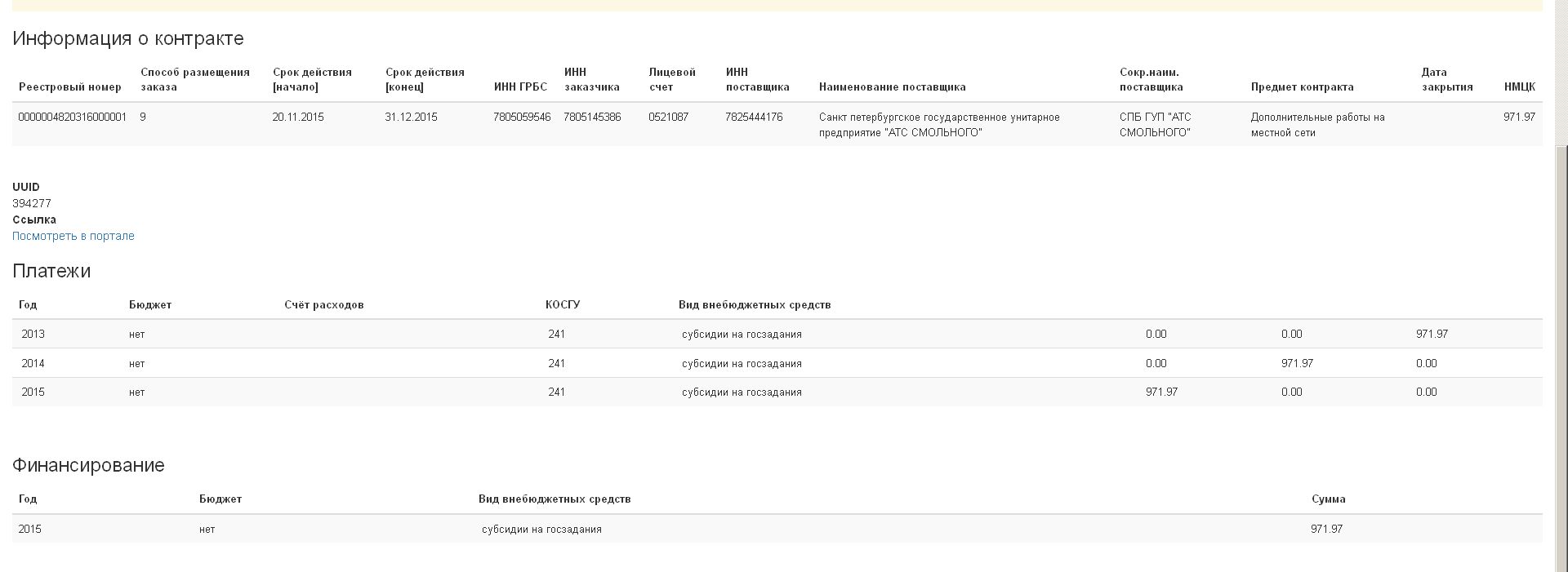Screen dimensions: 1568x572
Task: Click the "КОСГУ" column header
Action: pyautogui.click(x=563, y=305)
